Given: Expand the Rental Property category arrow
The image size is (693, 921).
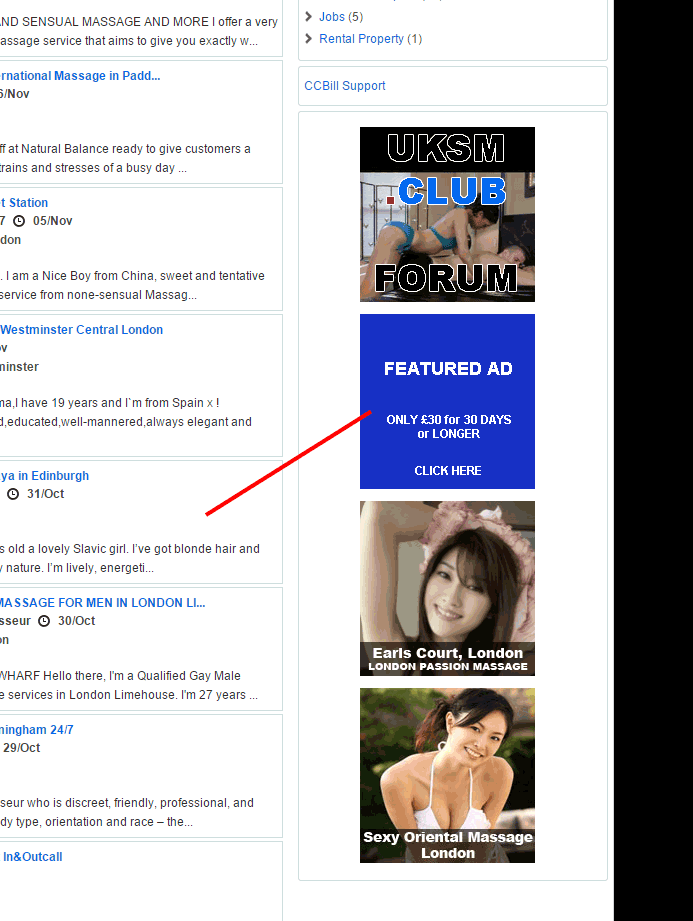Looking at the screenshot, I should coord(309,39).
